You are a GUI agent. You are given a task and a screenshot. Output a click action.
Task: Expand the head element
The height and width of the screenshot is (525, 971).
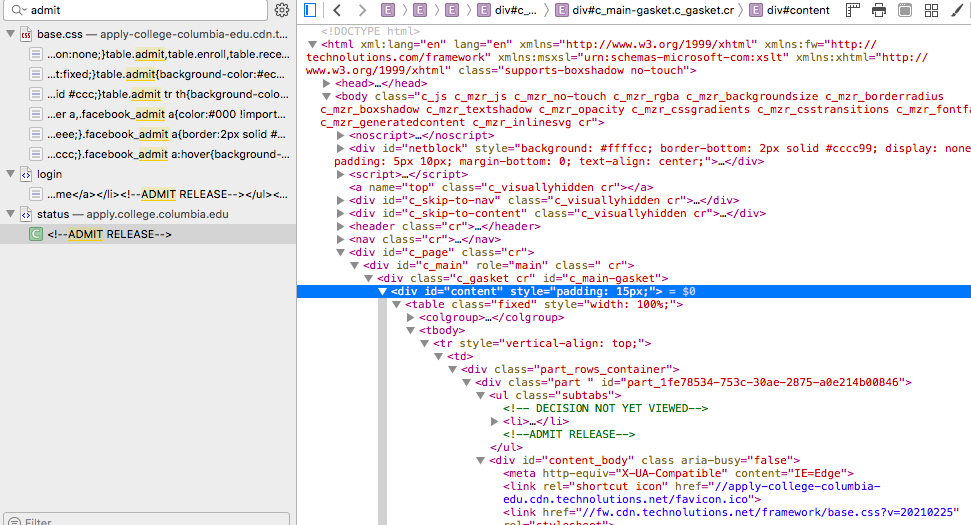pos(326,83)
